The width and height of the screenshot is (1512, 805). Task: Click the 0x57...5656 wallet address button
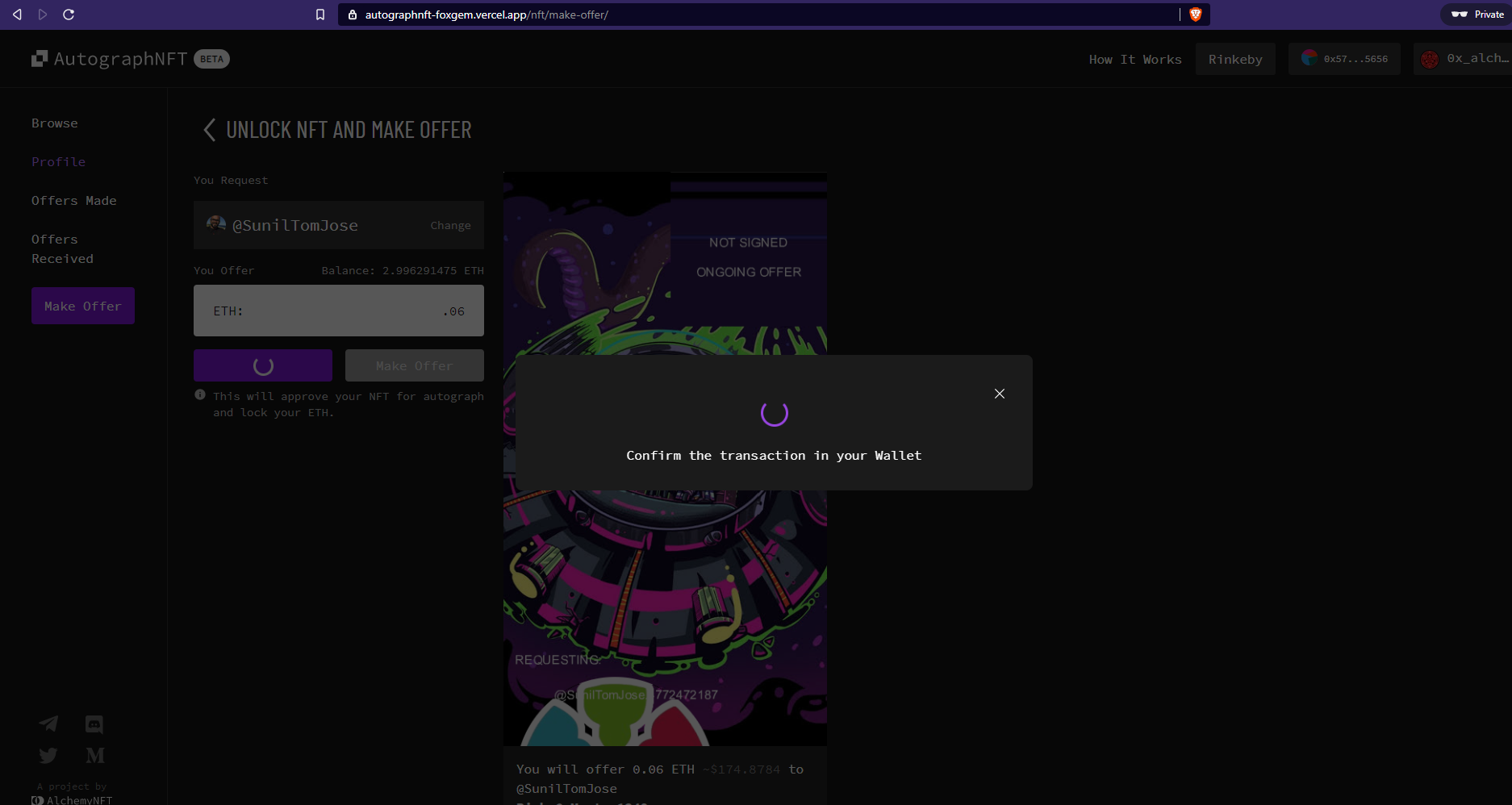[1344, 59]
